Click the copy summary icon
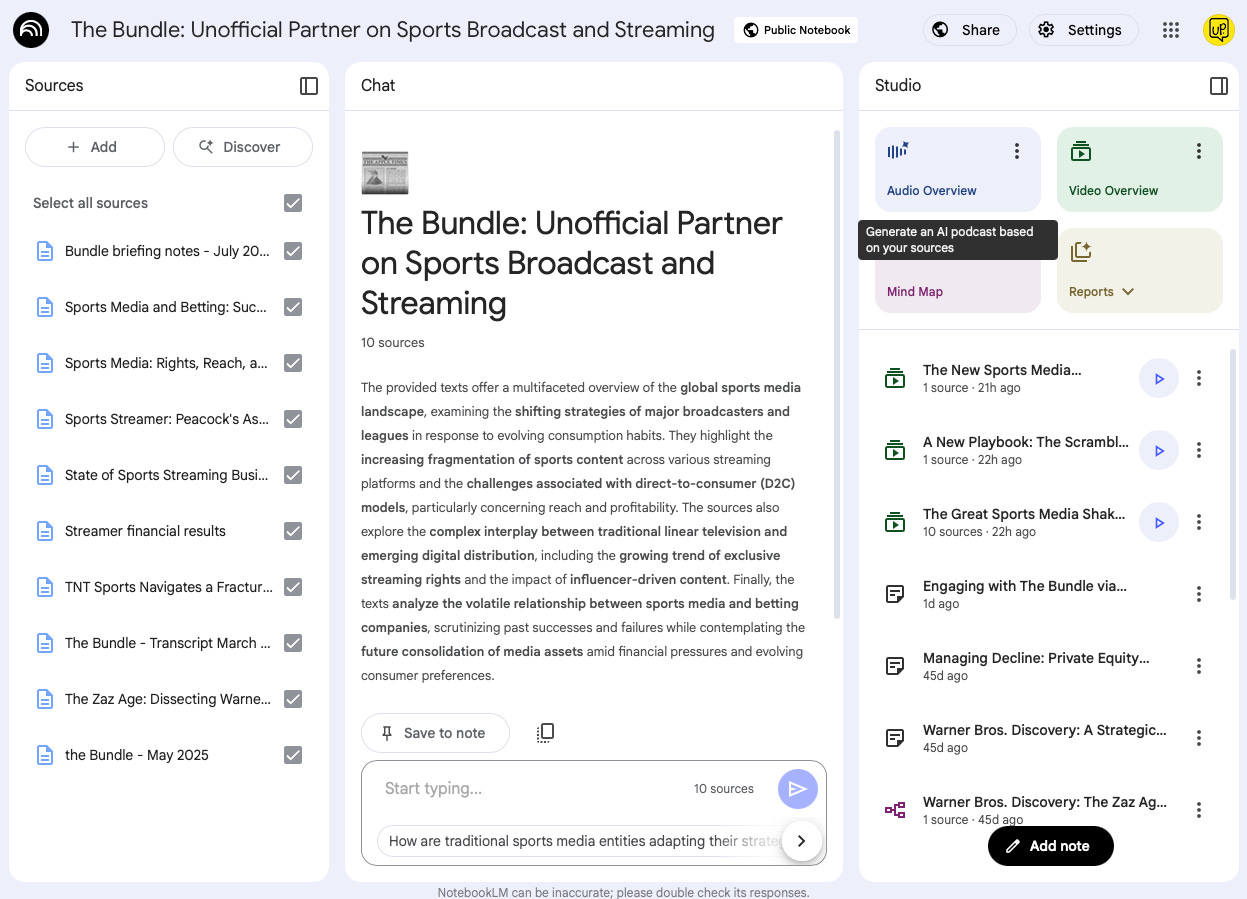The width and height of the screenshot is (1247, 899). (x=545, y=733)
